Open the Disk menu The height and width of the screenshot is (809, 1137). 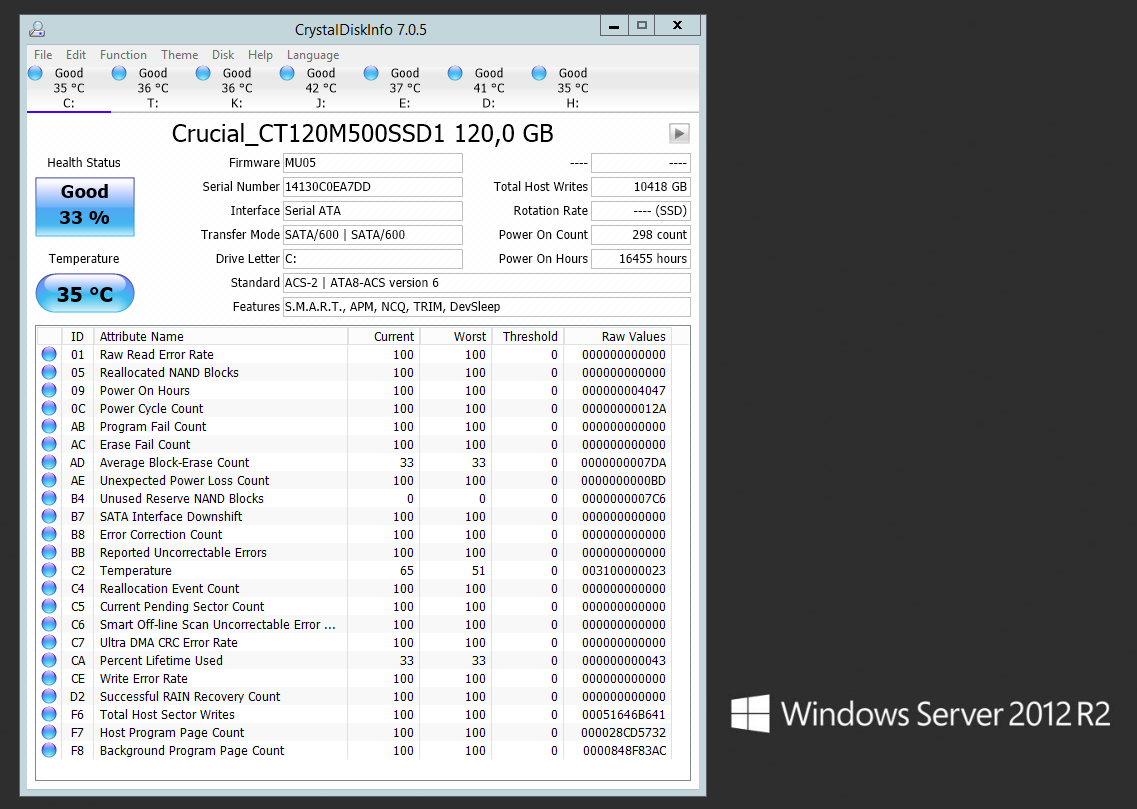point(223,55)
